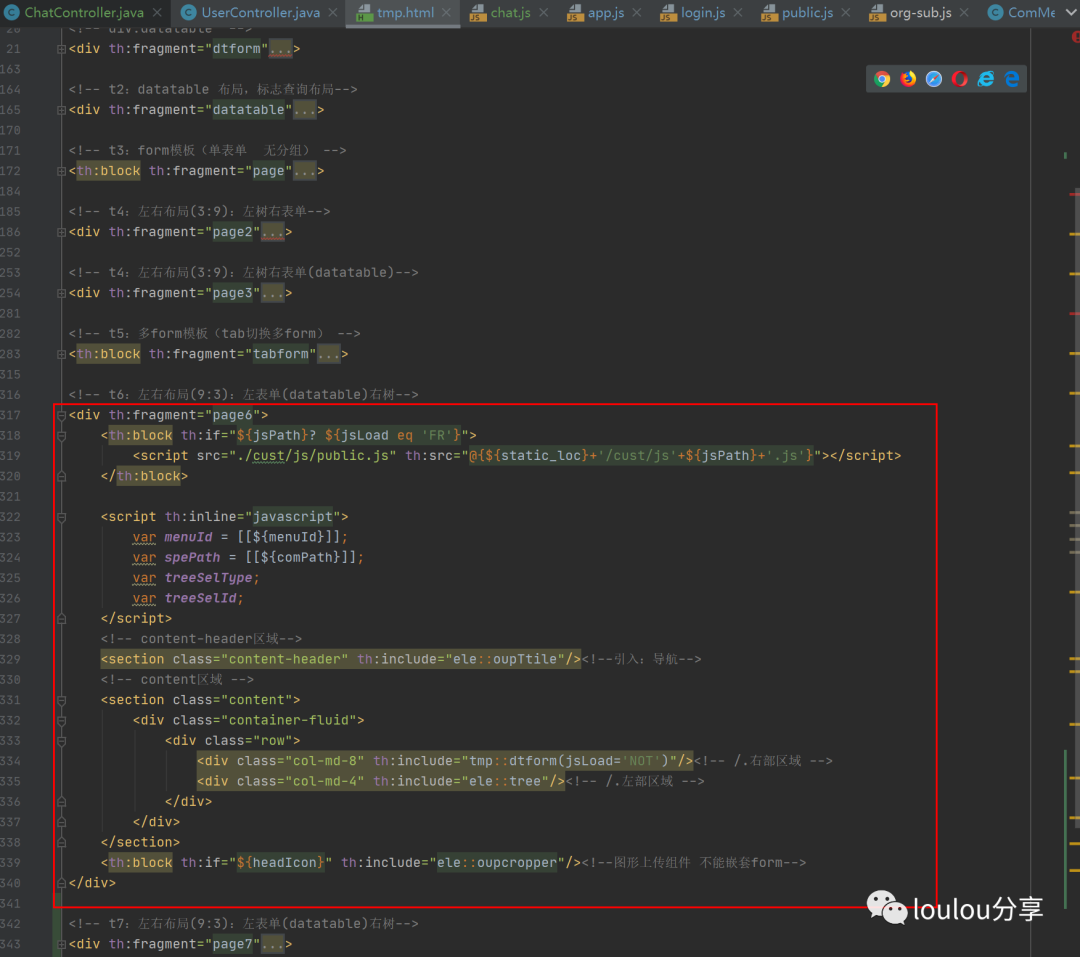This screenshot has height=957, width=1080.
Task: Switch to public.js tab
Action: point(807,12)
